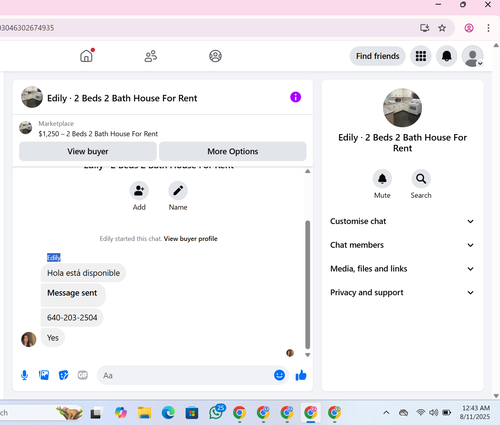The width and height of the screenshot is (500, 425).
Task: Click the Find friends button
Action: (377, 56)
